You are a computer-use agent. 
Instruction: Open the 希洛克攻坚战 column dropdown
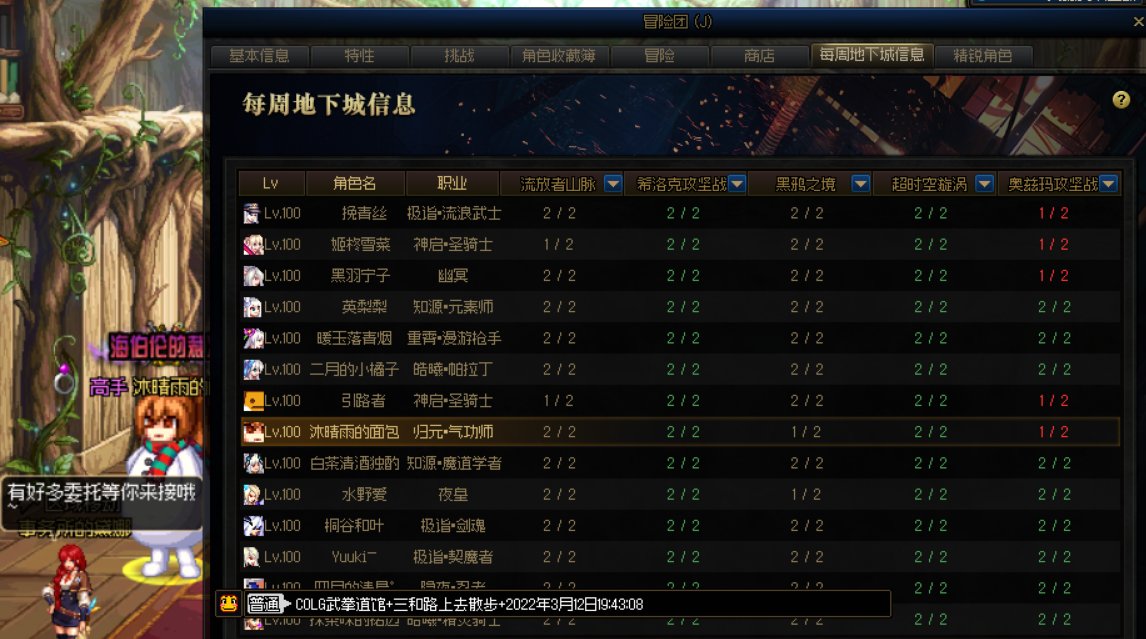737,184
